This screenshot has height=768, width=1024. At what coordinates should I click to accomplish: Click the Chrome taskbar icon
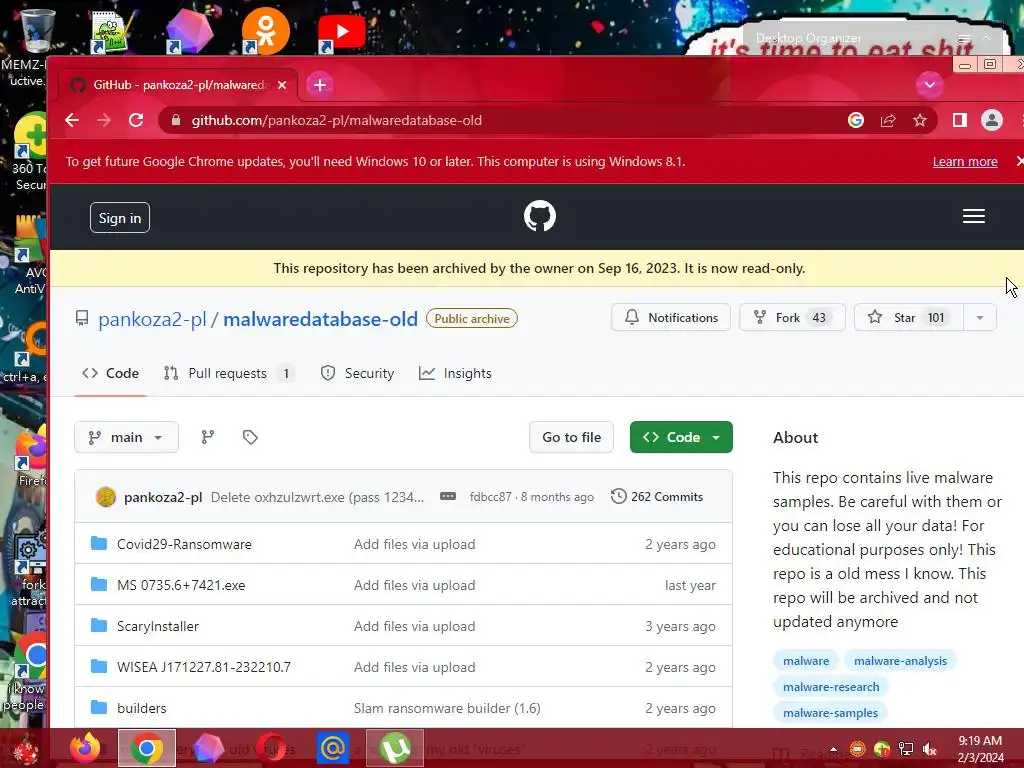click(x=147, y=748)
